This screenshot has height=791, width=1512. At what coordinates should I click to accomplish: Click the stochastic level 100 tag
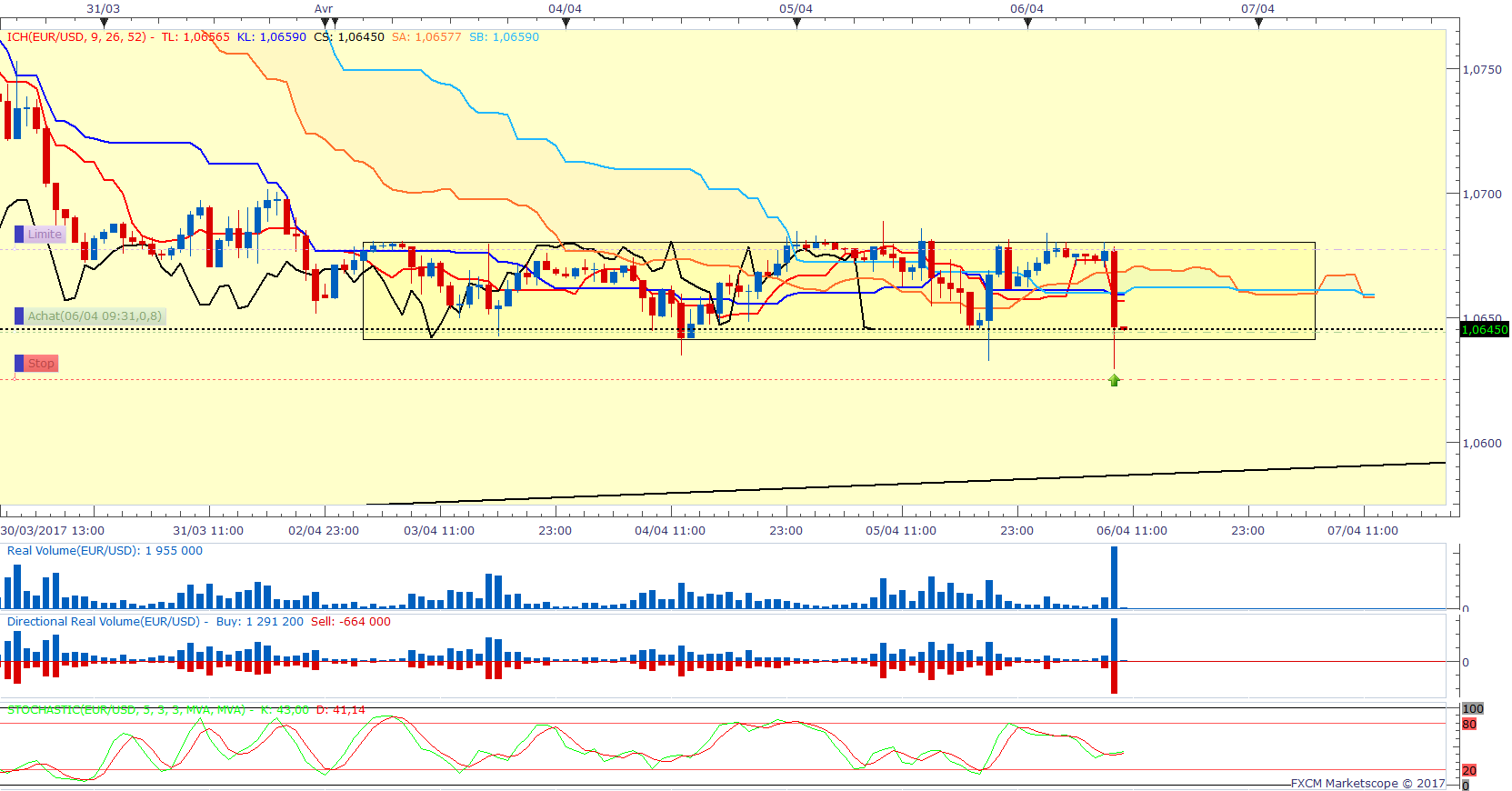point(1472,708)
